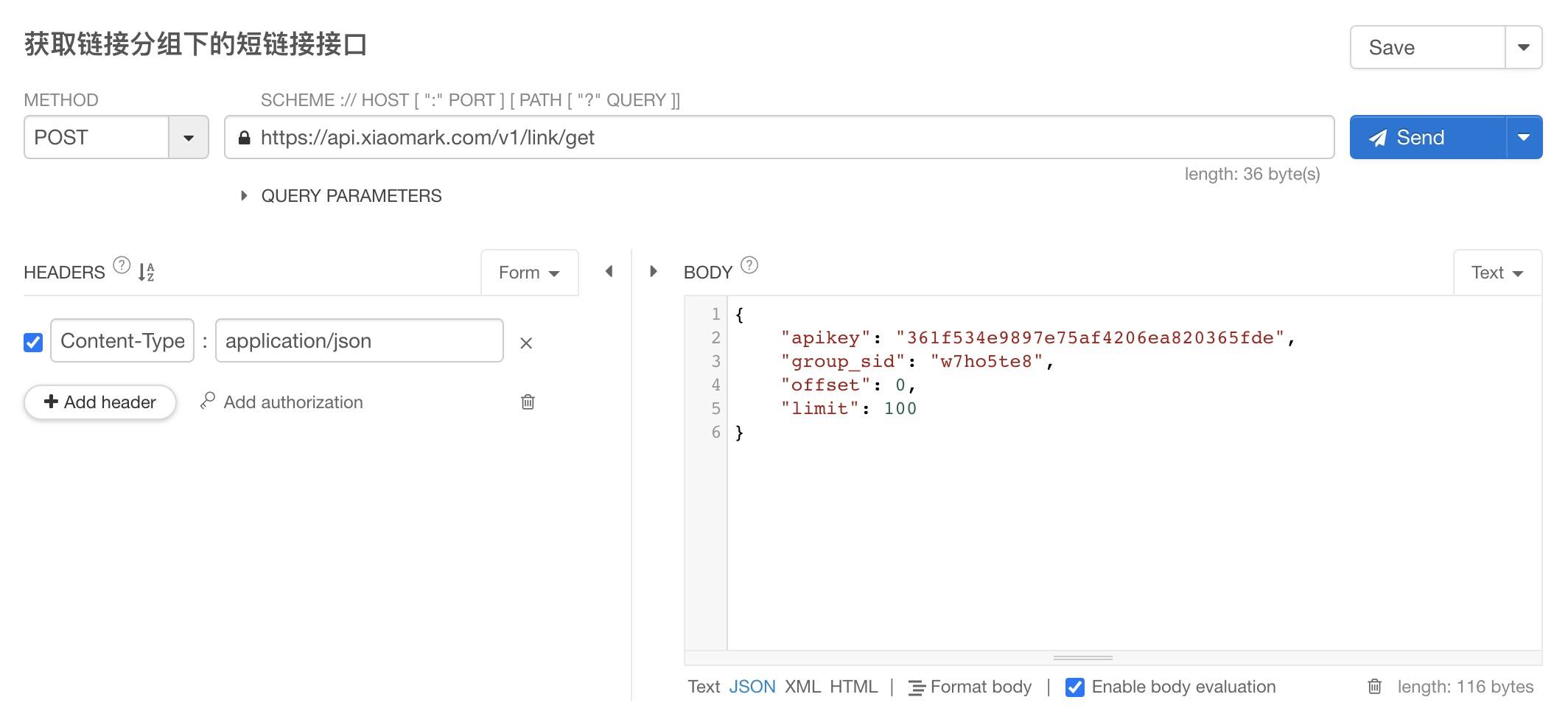The image size is (1568, 725).
Task: Click the Add header button
Action: click(x=100, y=402)
